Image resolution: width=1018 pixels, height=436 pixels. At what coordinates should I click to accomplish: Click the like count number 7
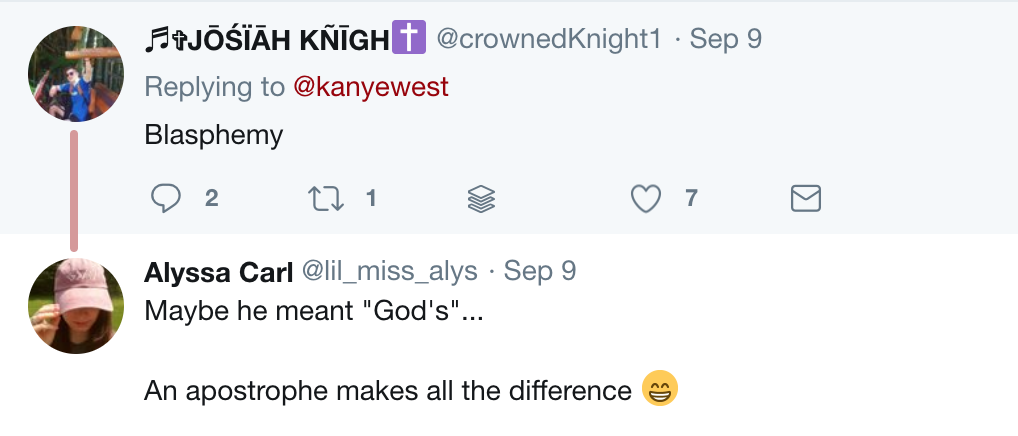[691, 199]
